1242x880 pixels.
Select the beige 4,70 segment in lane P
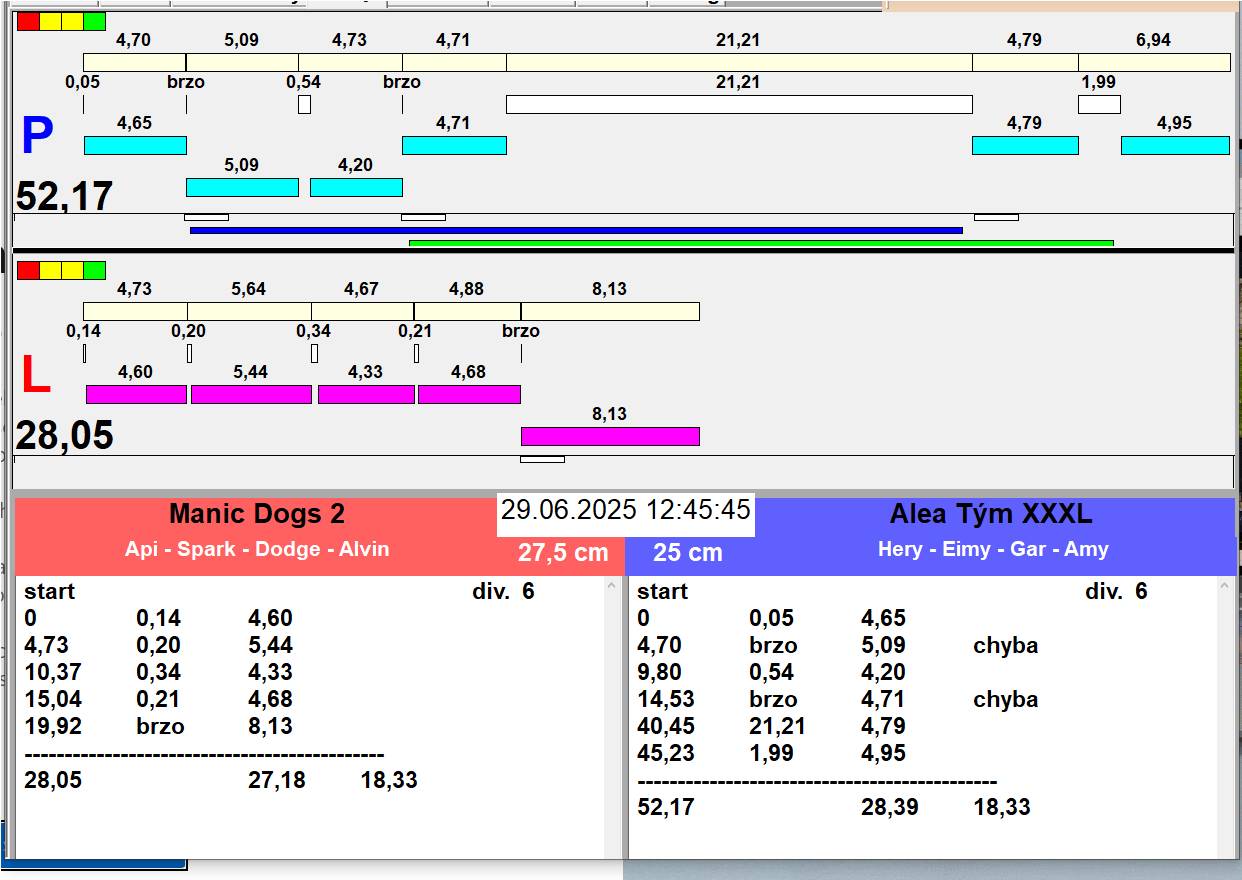click(134, 62)
